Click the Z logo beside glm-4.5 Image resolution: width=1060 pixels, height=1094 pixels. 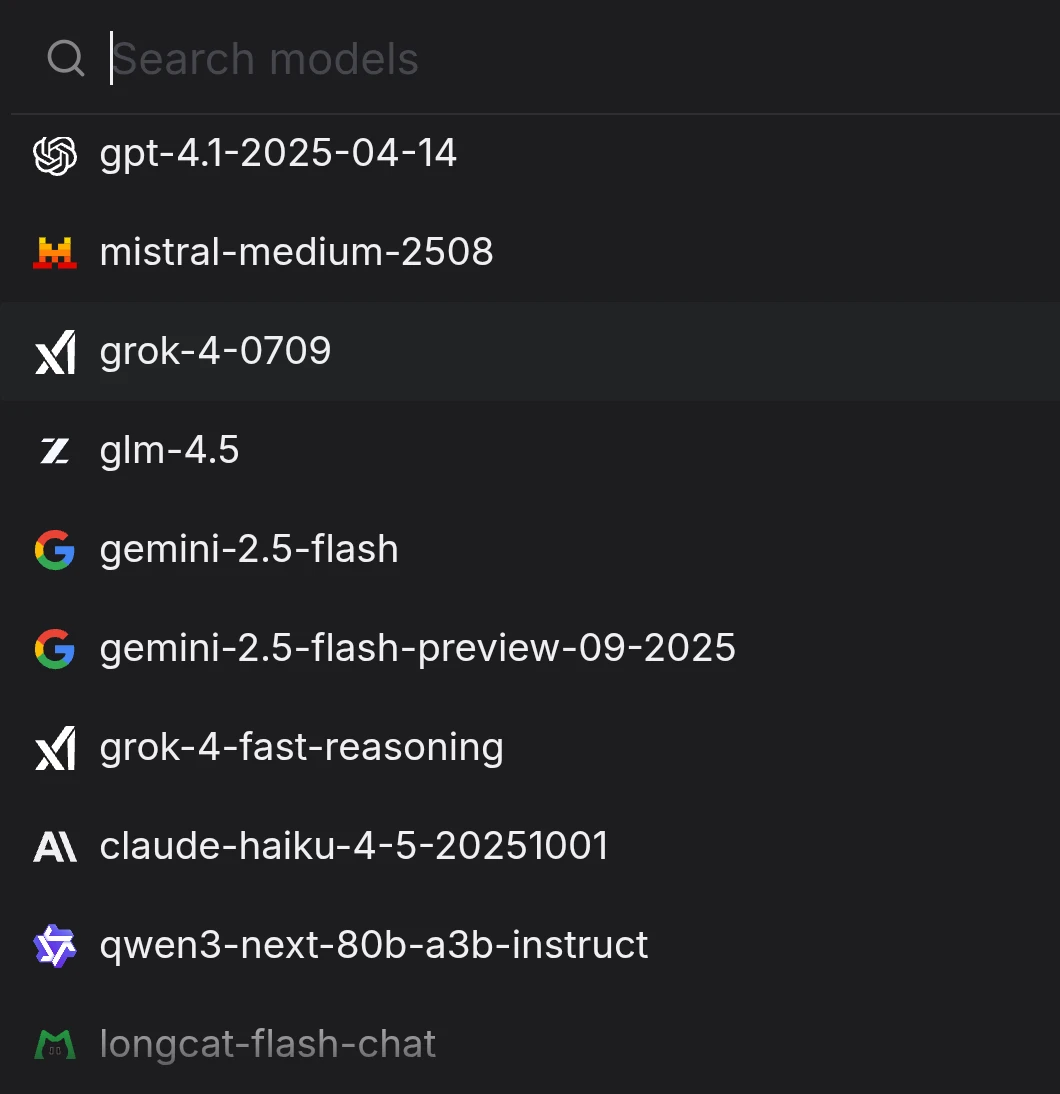(55, 451)
